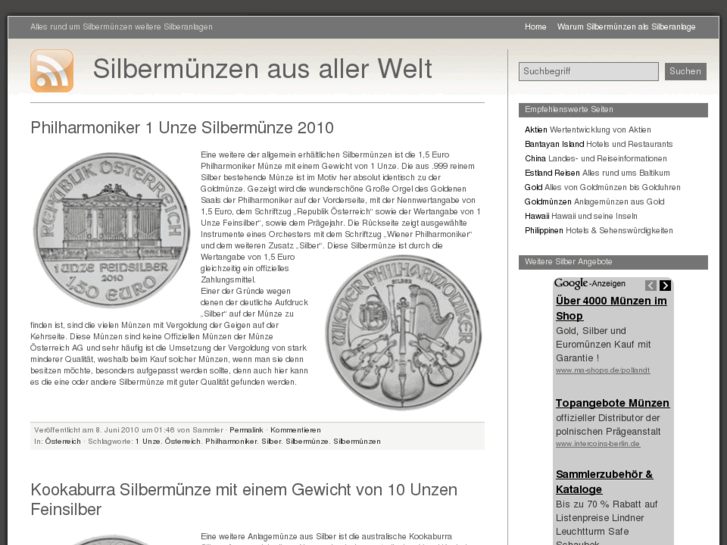Click the Österreich tag in Schlagworte list

click(x=183, y=441)
